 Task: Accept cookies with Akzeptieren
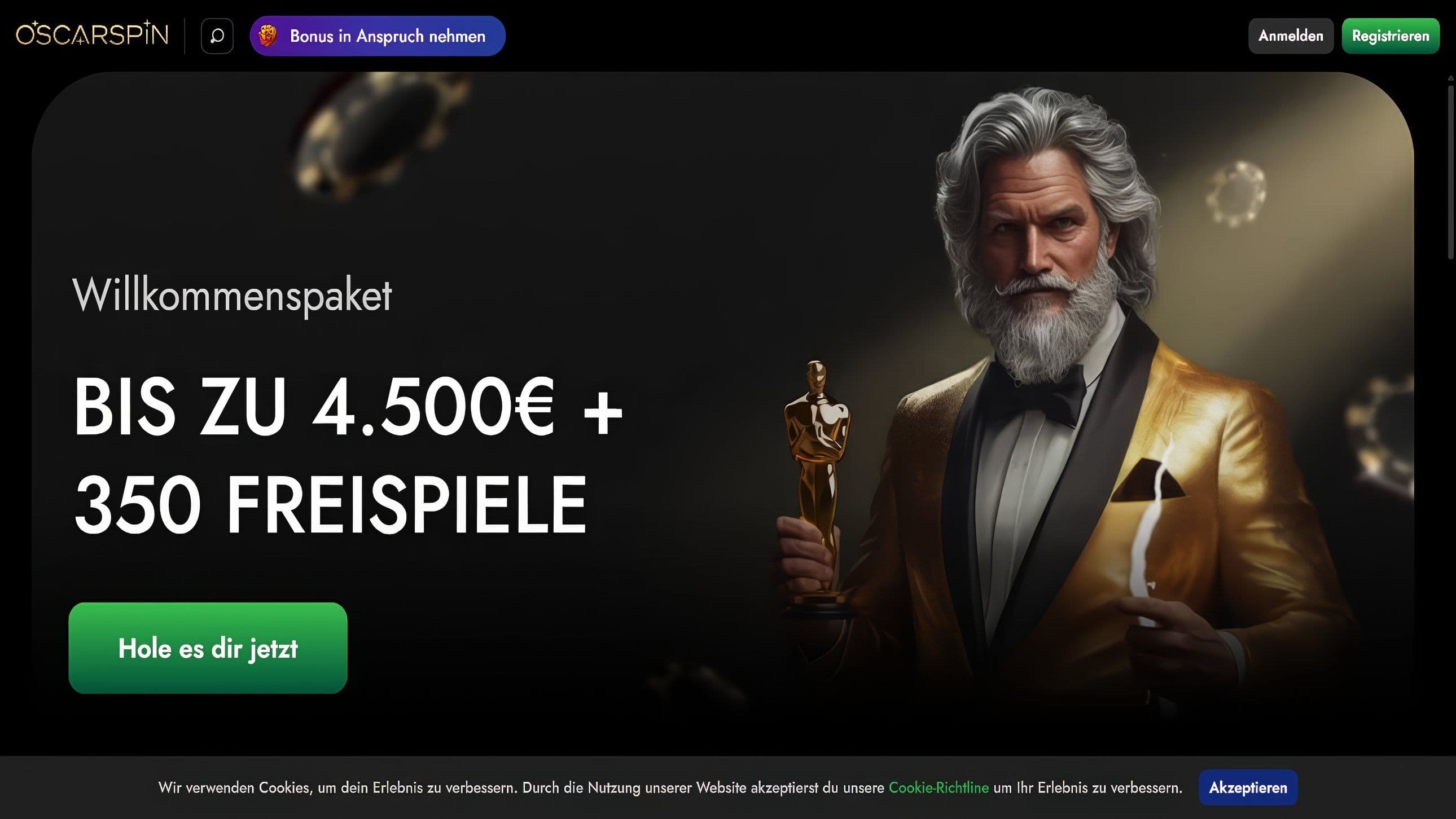click(1248, 787)
